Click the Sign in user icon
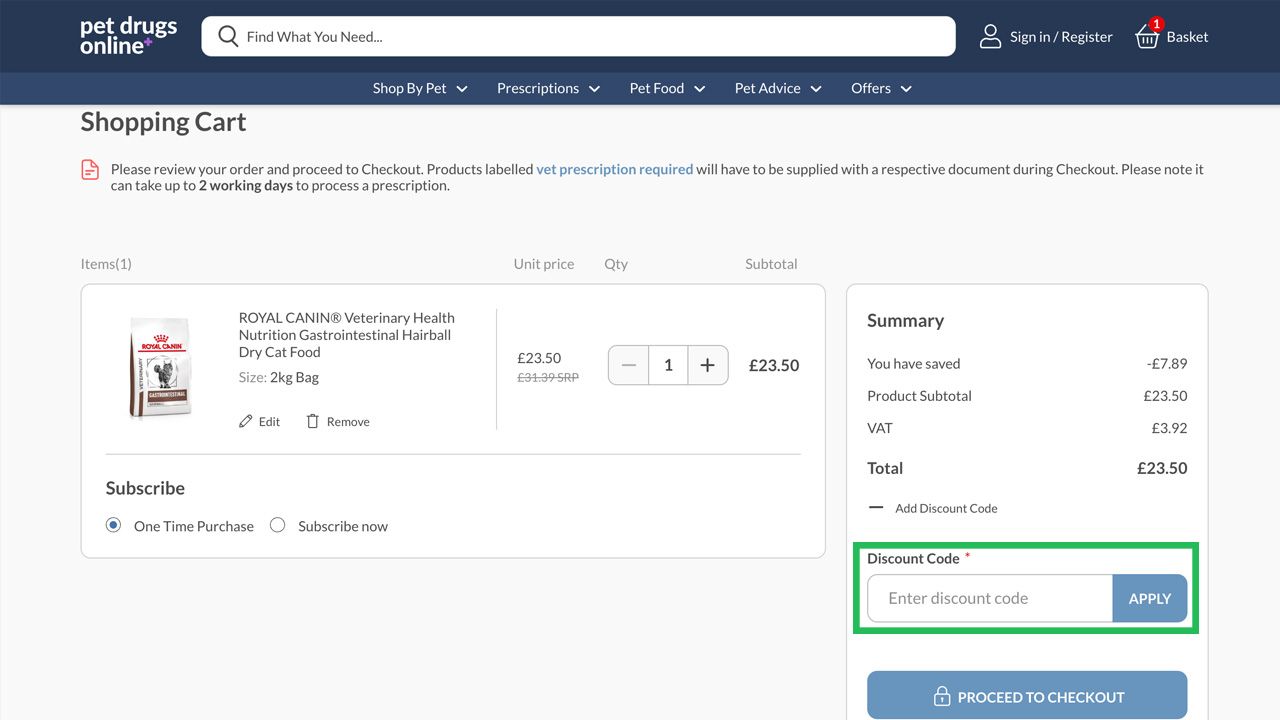 point(990,37)
